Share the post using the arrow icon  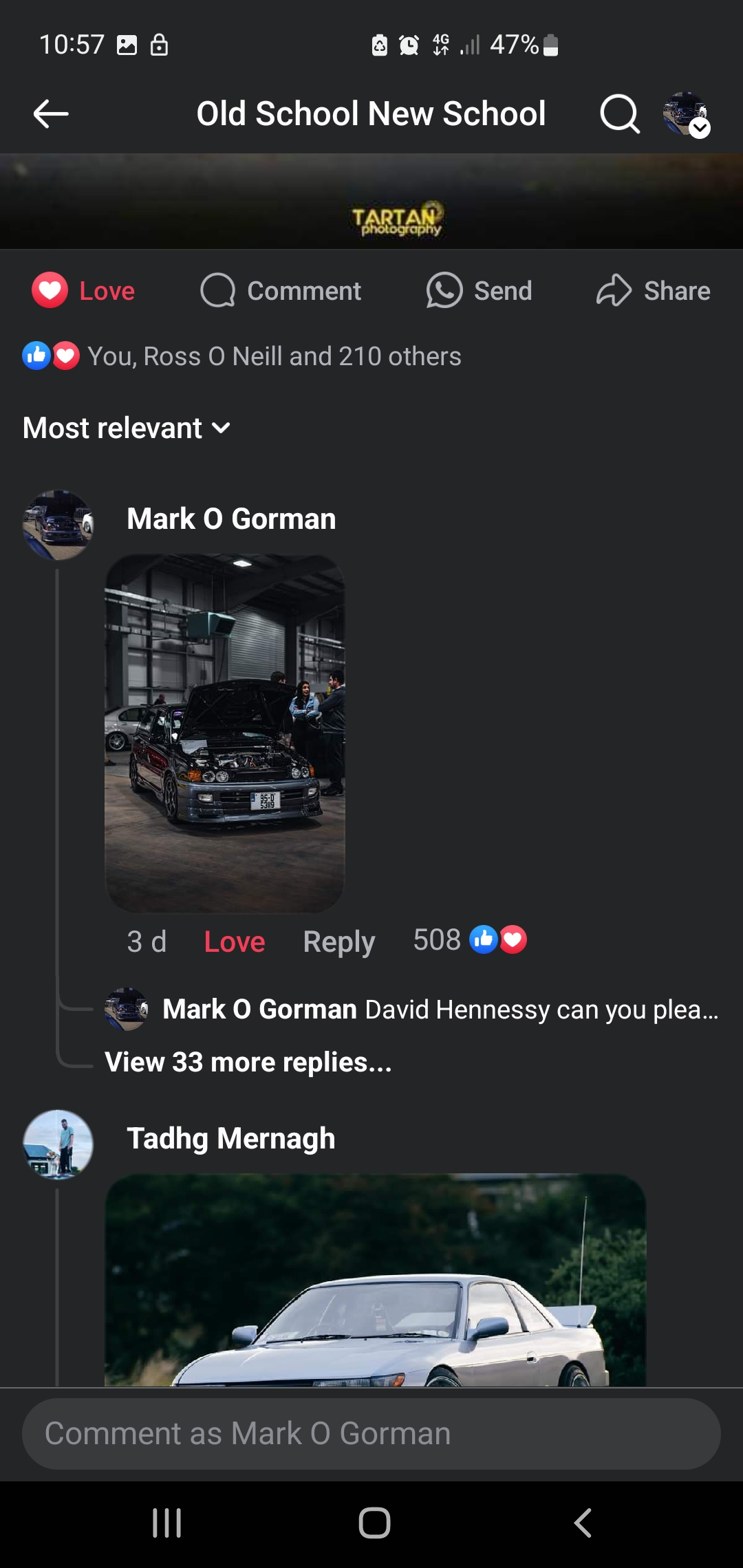click(614, 290)
